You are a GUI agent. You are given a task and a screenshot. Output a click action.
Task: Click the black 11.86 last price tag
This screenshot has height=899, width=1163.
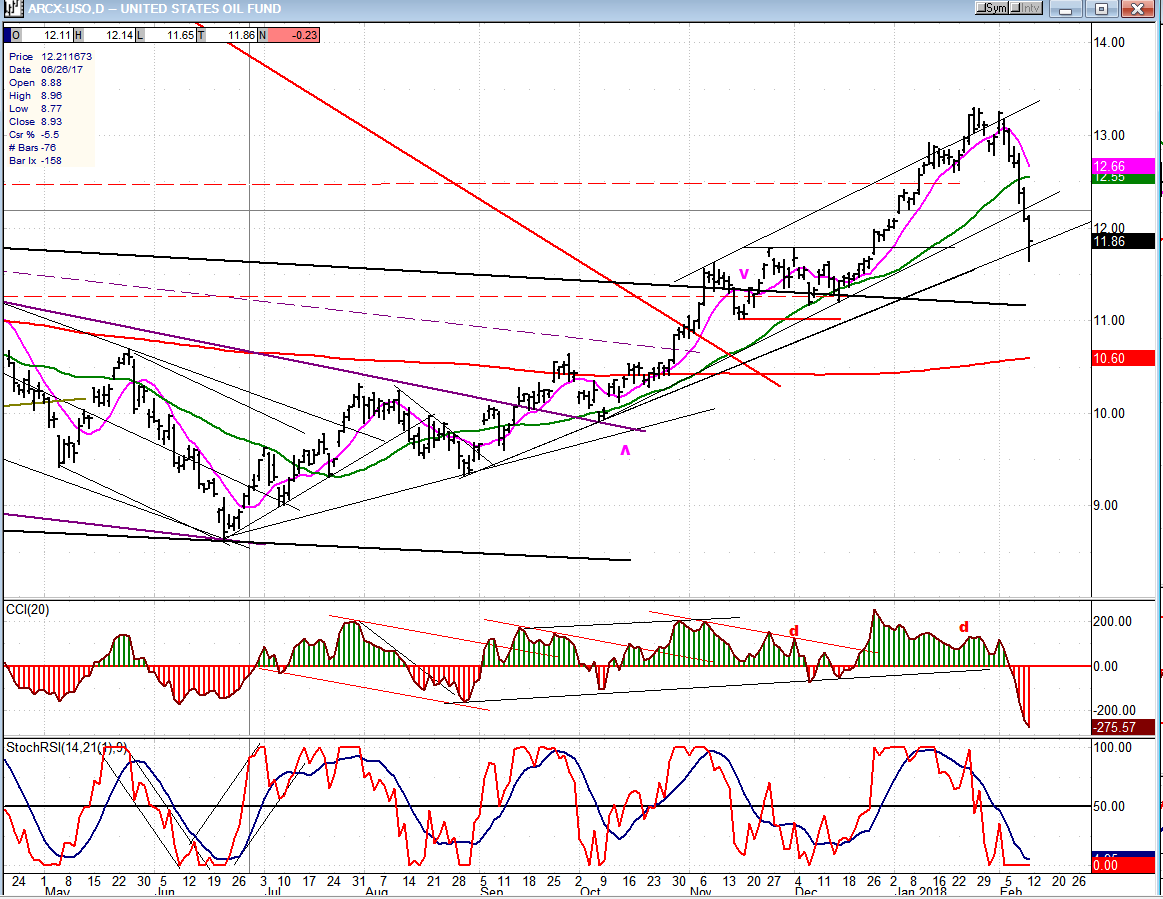point(1124,241)
